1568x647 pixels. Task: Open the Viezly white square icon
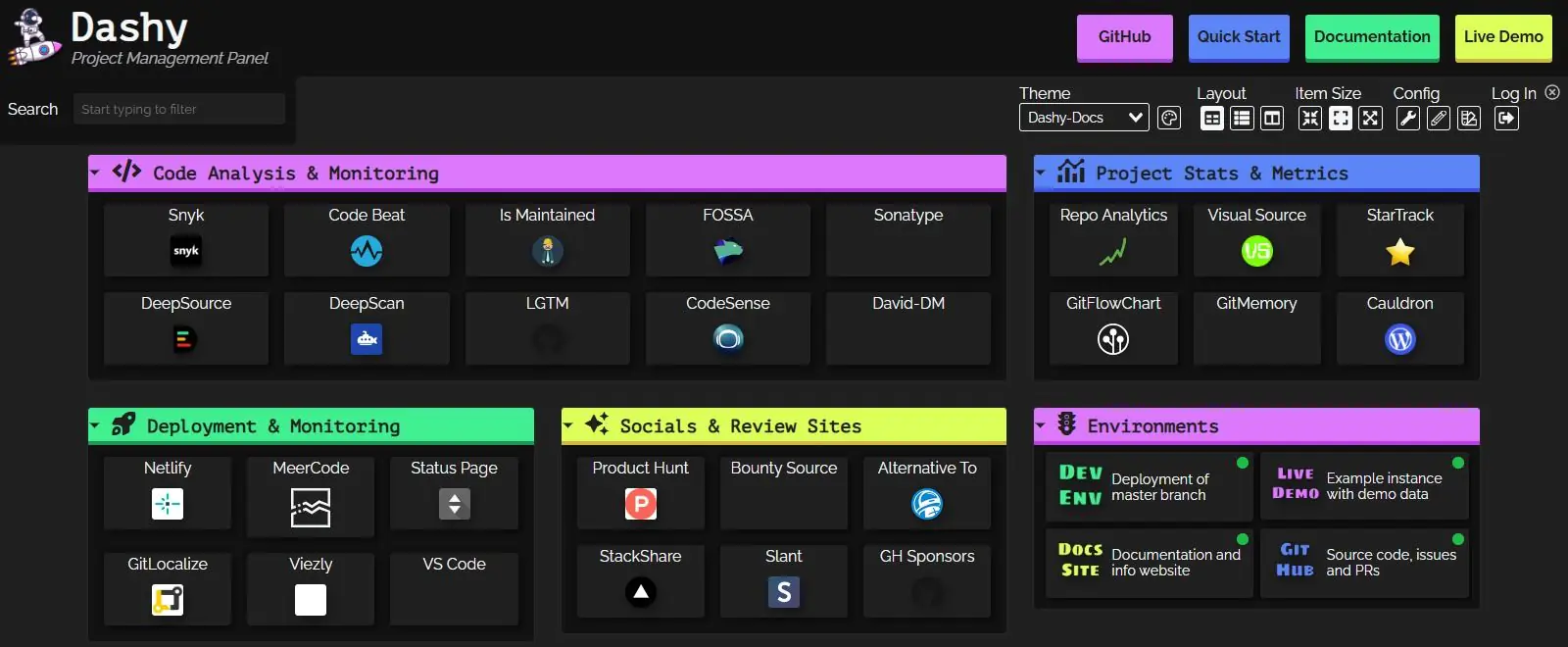(311, 600)
